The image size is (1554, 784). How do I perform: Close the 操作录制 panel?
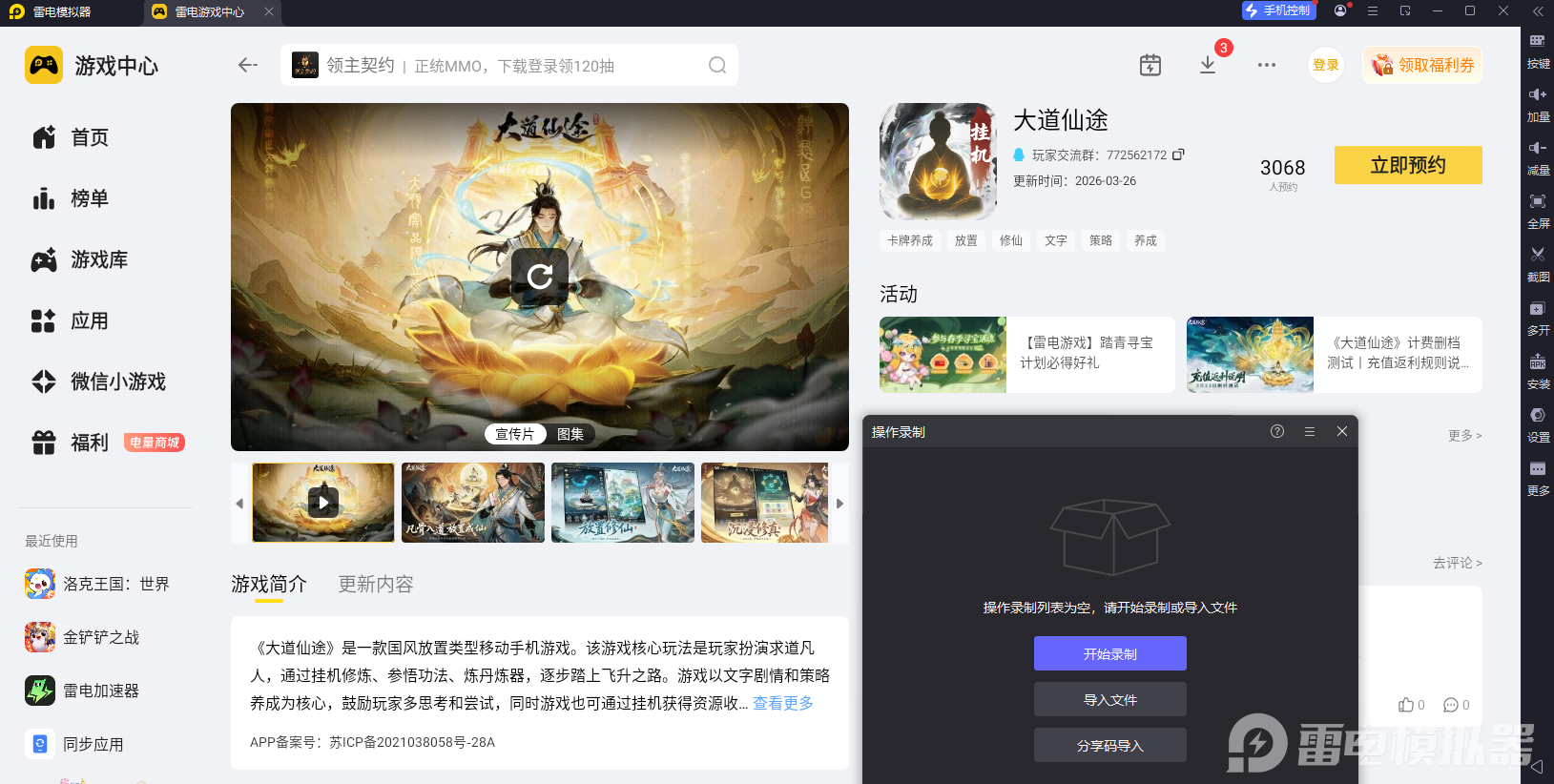(1342, 431)
